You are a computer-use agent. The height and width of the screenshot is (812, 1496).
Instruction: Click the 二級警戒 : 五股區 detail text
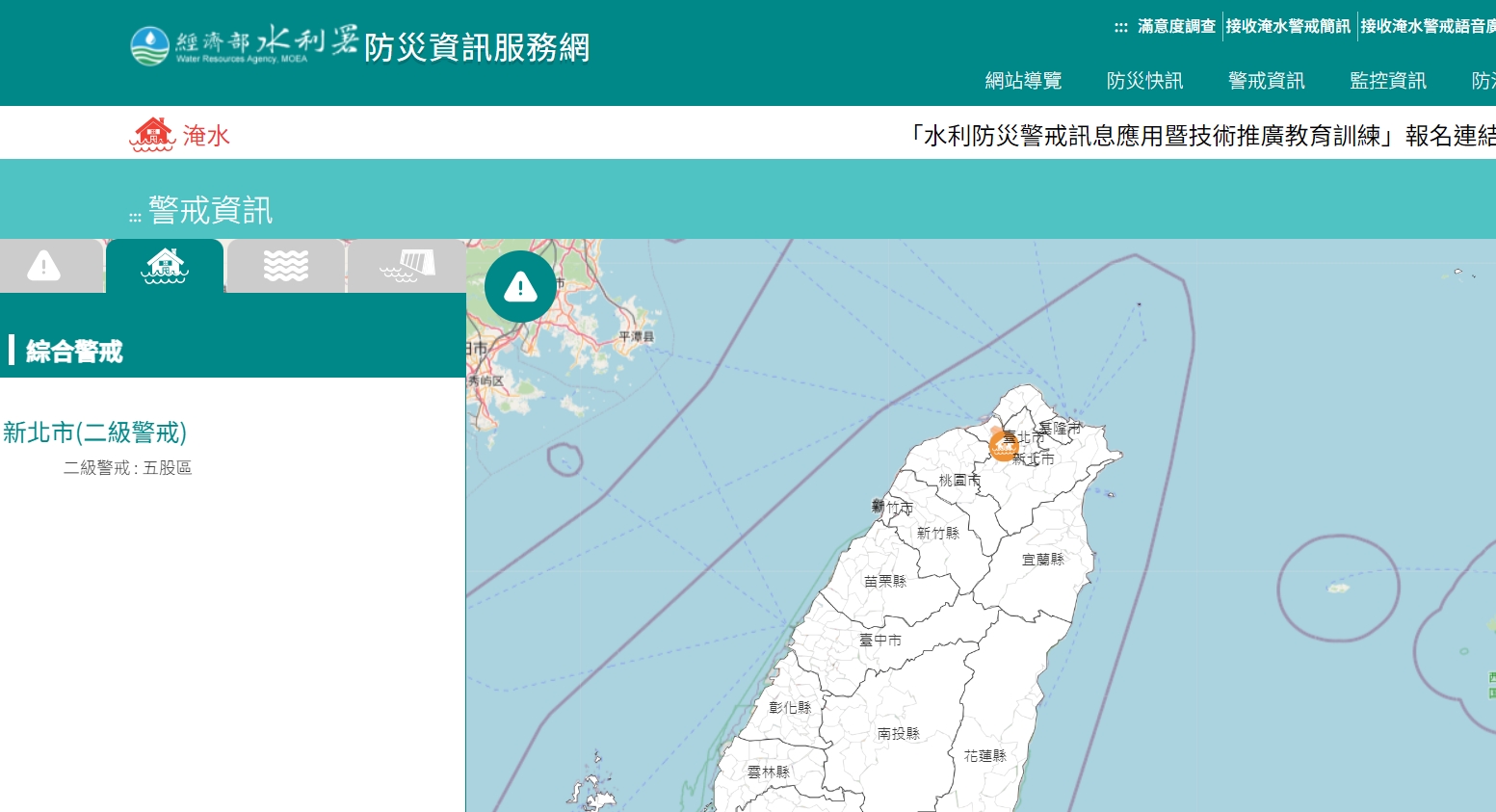tap(128, 468)
